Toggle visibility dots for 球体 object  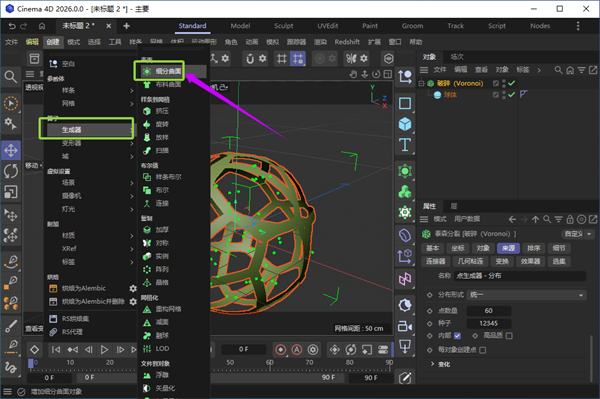point(504,94)
